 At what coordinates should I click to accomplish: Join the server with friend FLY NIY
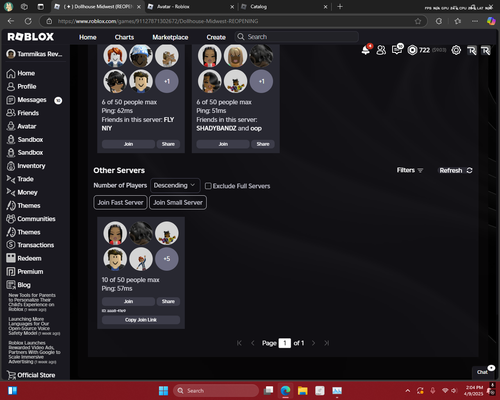point(128,144)
